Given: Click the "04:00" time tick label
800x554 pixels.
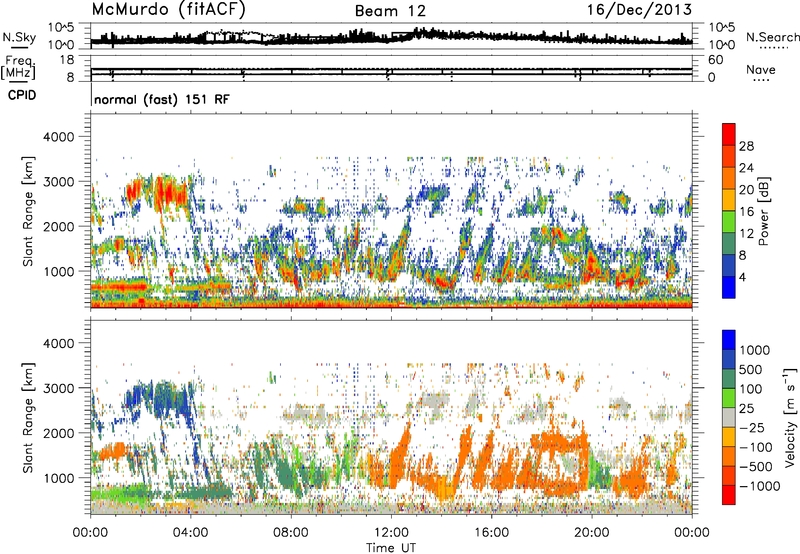Looking at the screenshot, I should (191, 533).
